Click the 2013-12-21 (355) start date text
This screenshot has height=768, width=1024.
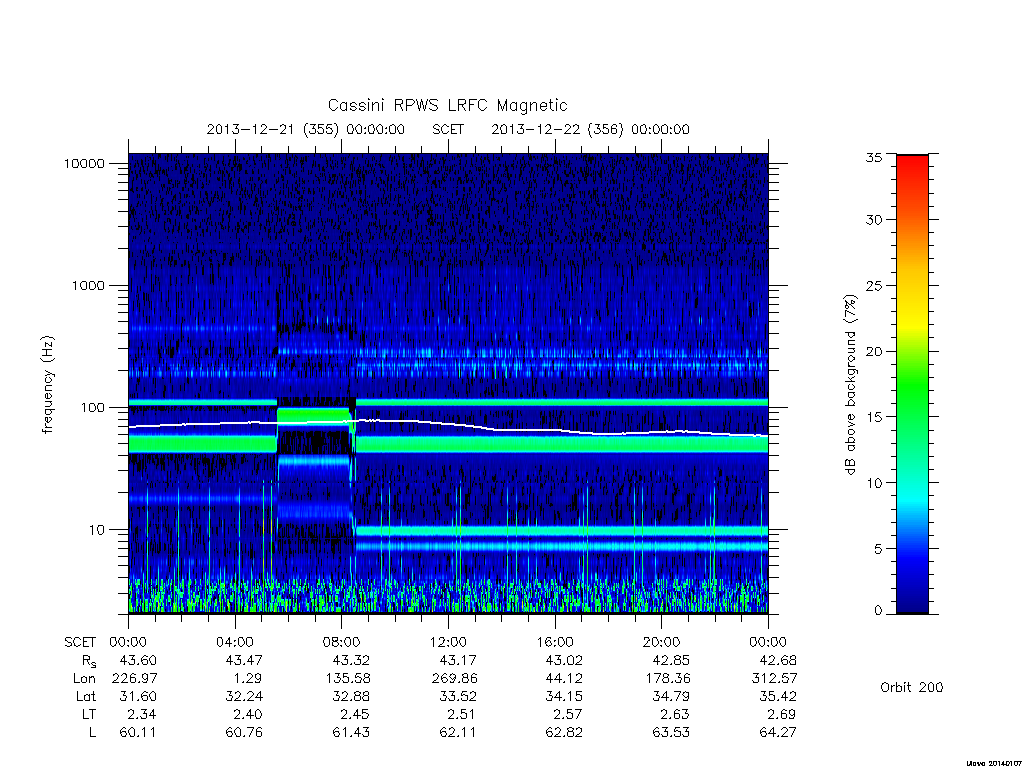tap(306, 129)
